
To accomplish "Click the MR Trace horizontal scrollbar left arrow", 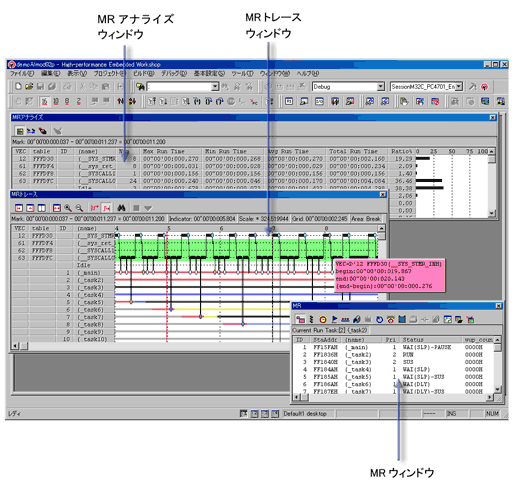I will coord(15,346).
